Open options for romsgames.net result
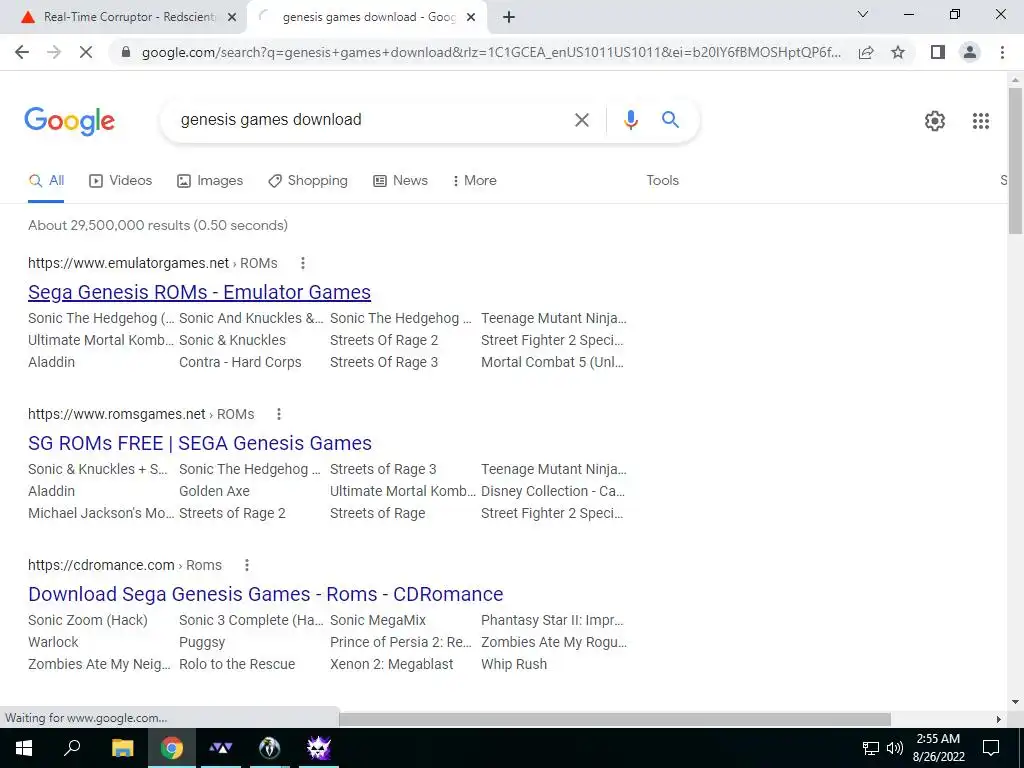This screenshot has height=768, width=1024. (279, 414)
